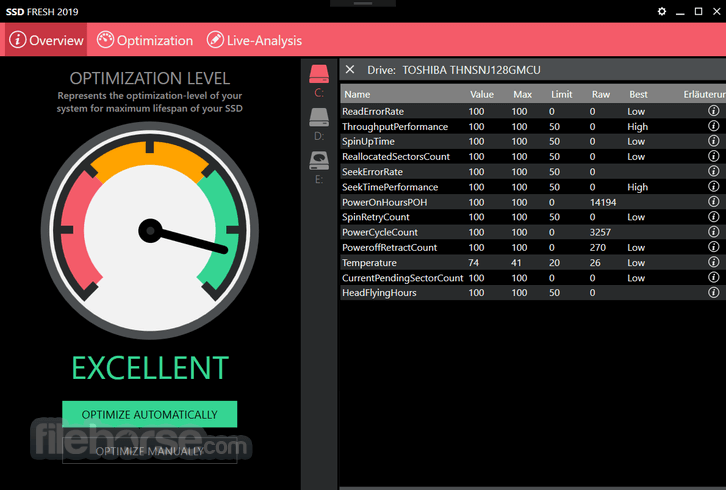This screenshot has height=490, width=726.
Task: Sort by the Limit column header
Action: (x=561, y=94)
